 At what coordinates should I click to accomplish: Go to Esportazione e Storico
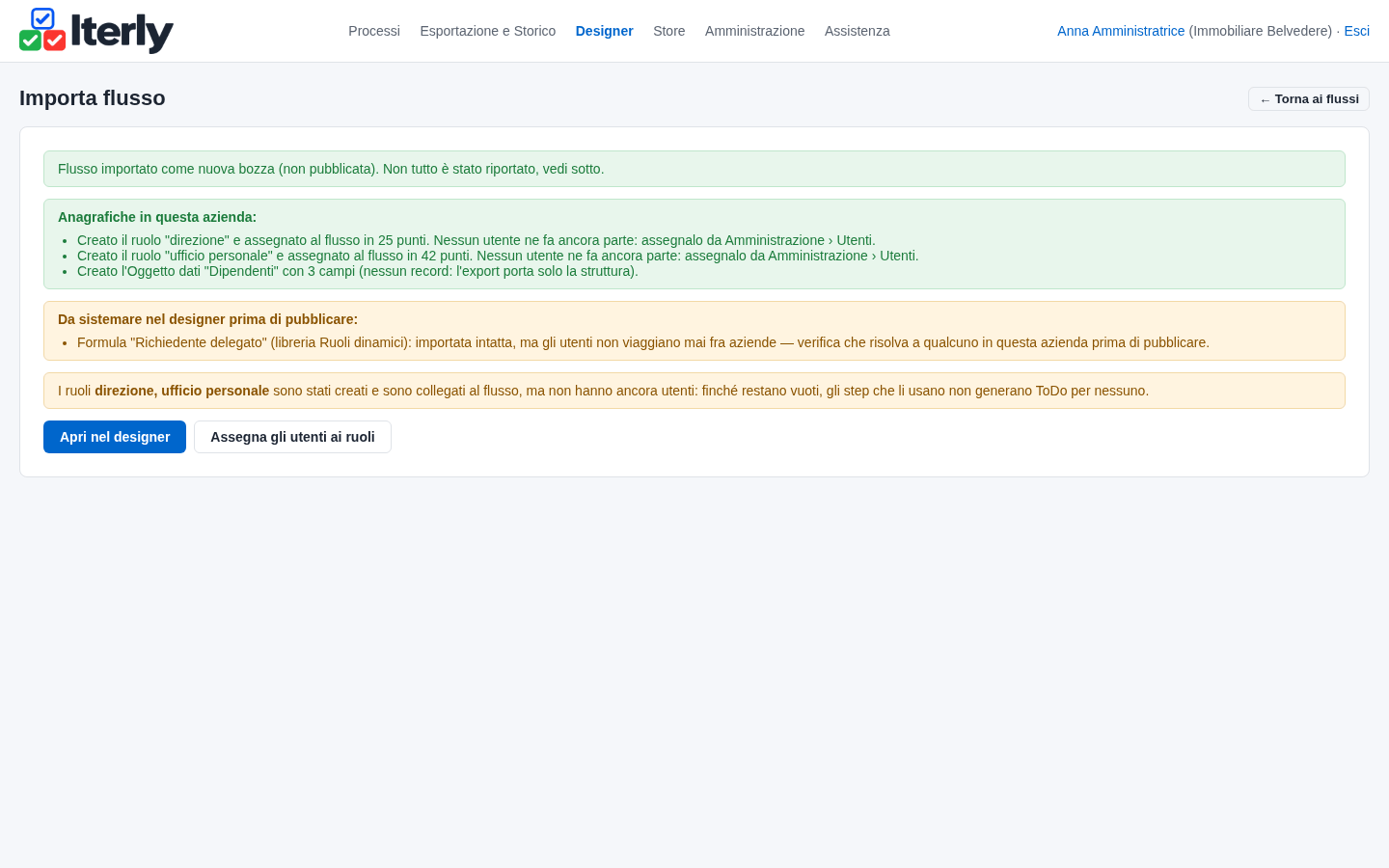pyautogui.click(x=488, y=31)
